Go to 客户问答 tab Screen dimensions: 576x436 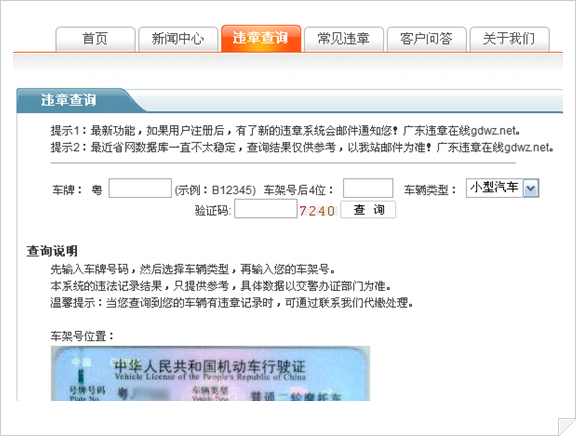[x=426, y=39]
